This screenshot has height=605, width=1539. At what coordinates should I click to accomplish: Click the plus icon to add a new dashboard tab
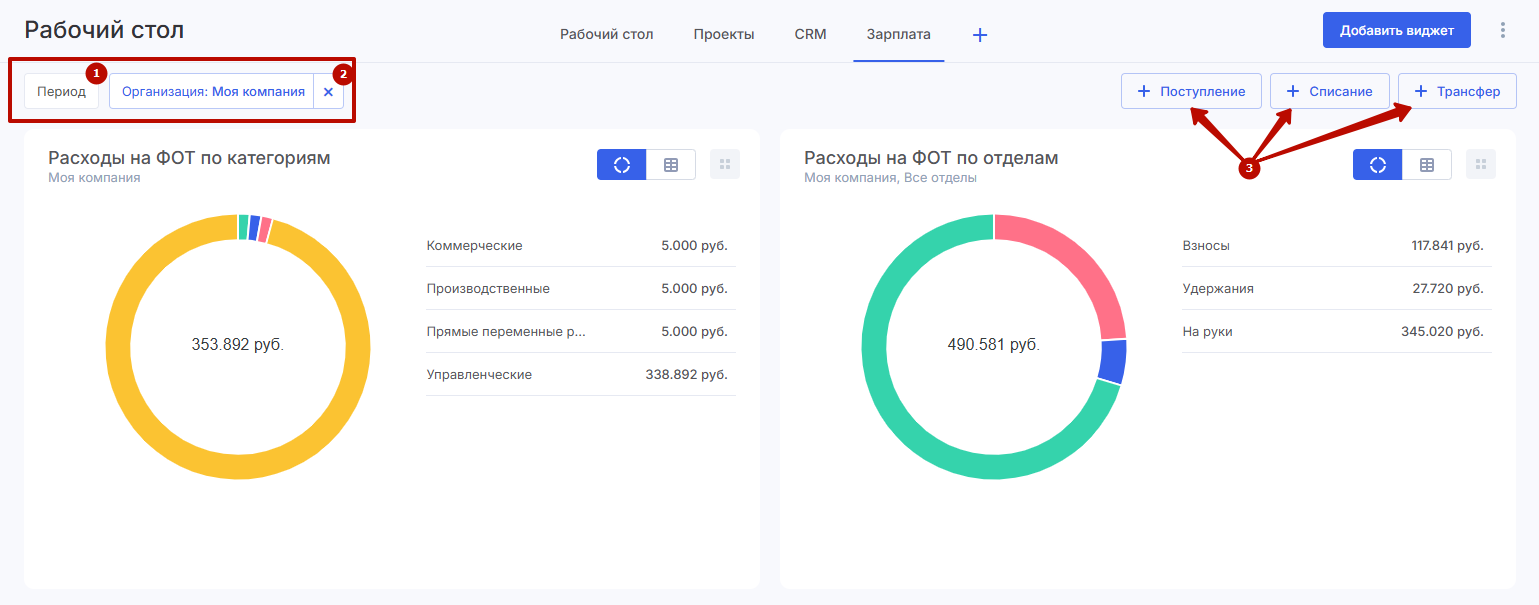[980, 35]
